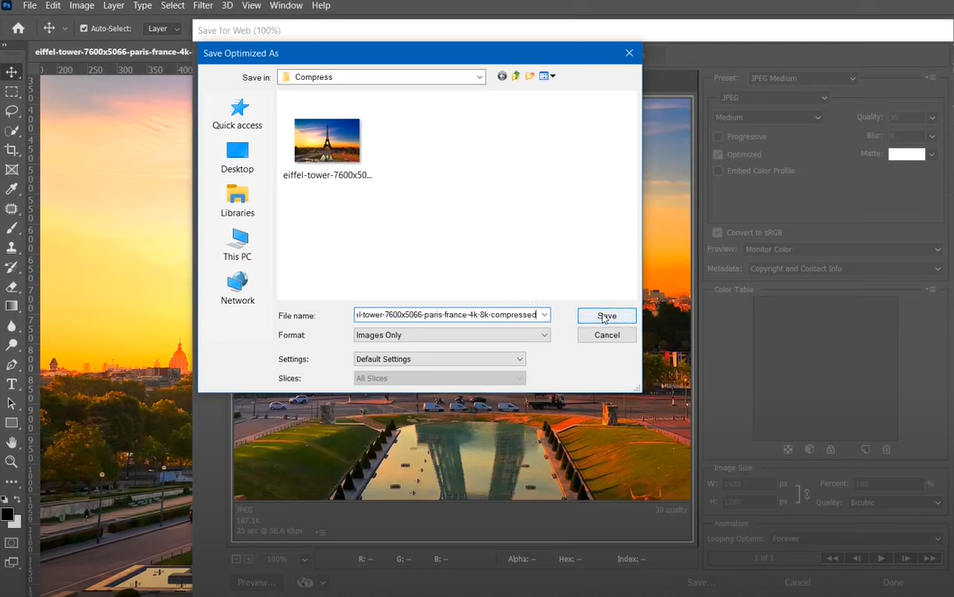Navigate to This PC location
The width and height of the screenshot is (954, 597).
pos(237,245)
